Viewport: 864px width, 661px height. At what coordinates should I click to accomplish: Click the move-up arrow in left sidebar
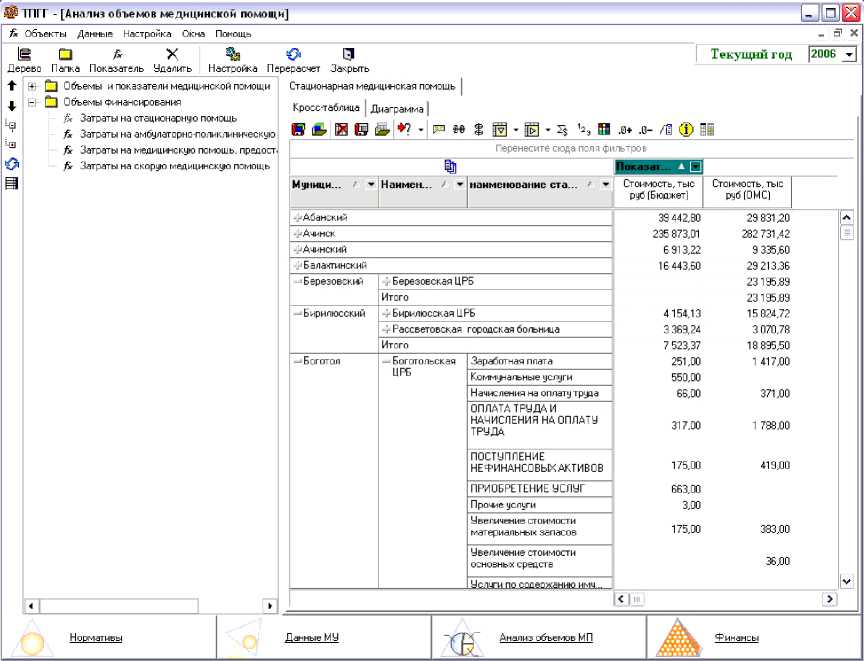click(x=11, y=87)
